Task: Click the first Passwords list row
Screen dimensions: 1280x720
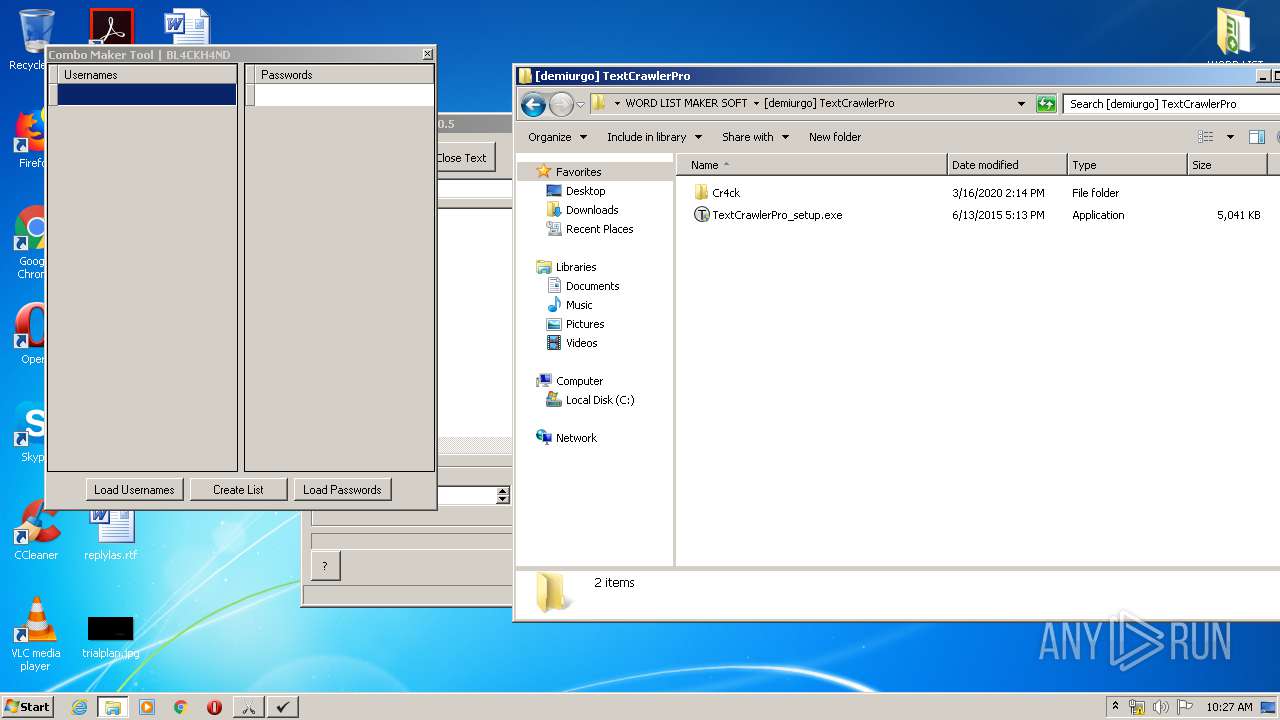Action: [345, 94]
